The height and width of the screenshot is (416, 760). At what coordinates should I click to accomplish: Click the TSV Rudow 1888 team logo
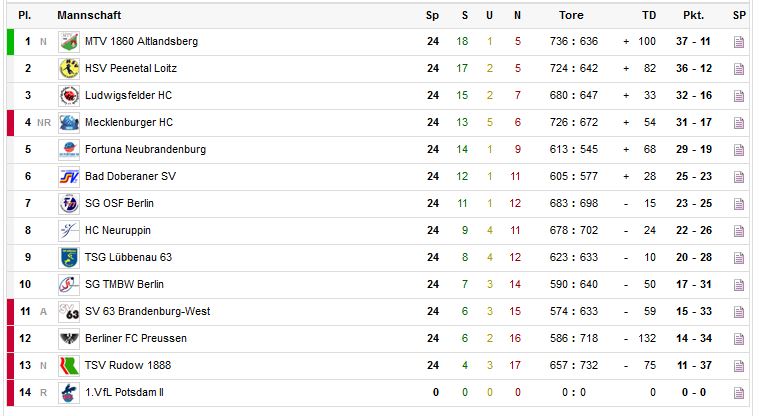click(69, 366)
